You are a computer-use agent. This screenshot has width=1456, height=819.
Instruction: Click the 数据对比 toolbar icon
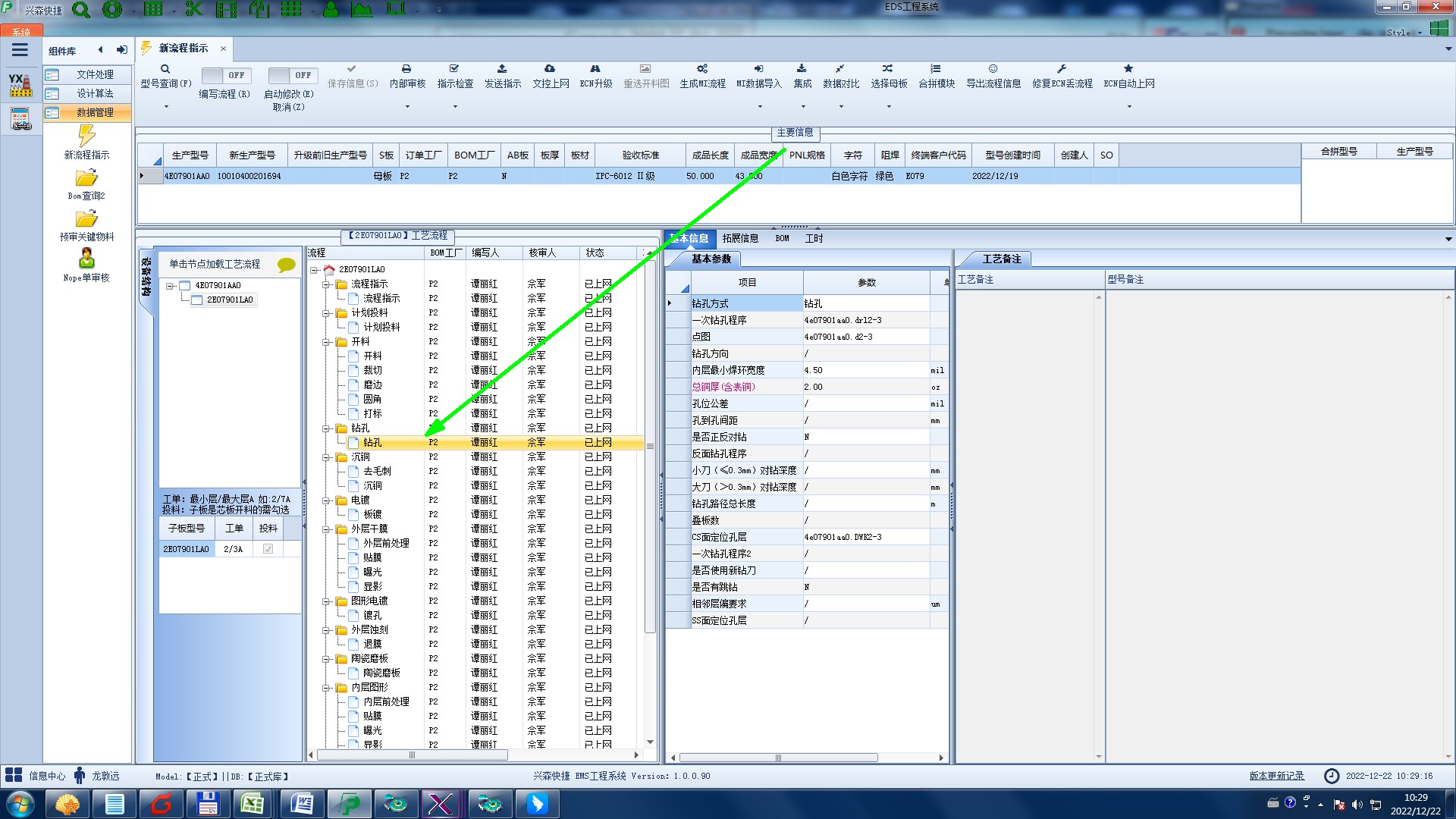[840, 69]
